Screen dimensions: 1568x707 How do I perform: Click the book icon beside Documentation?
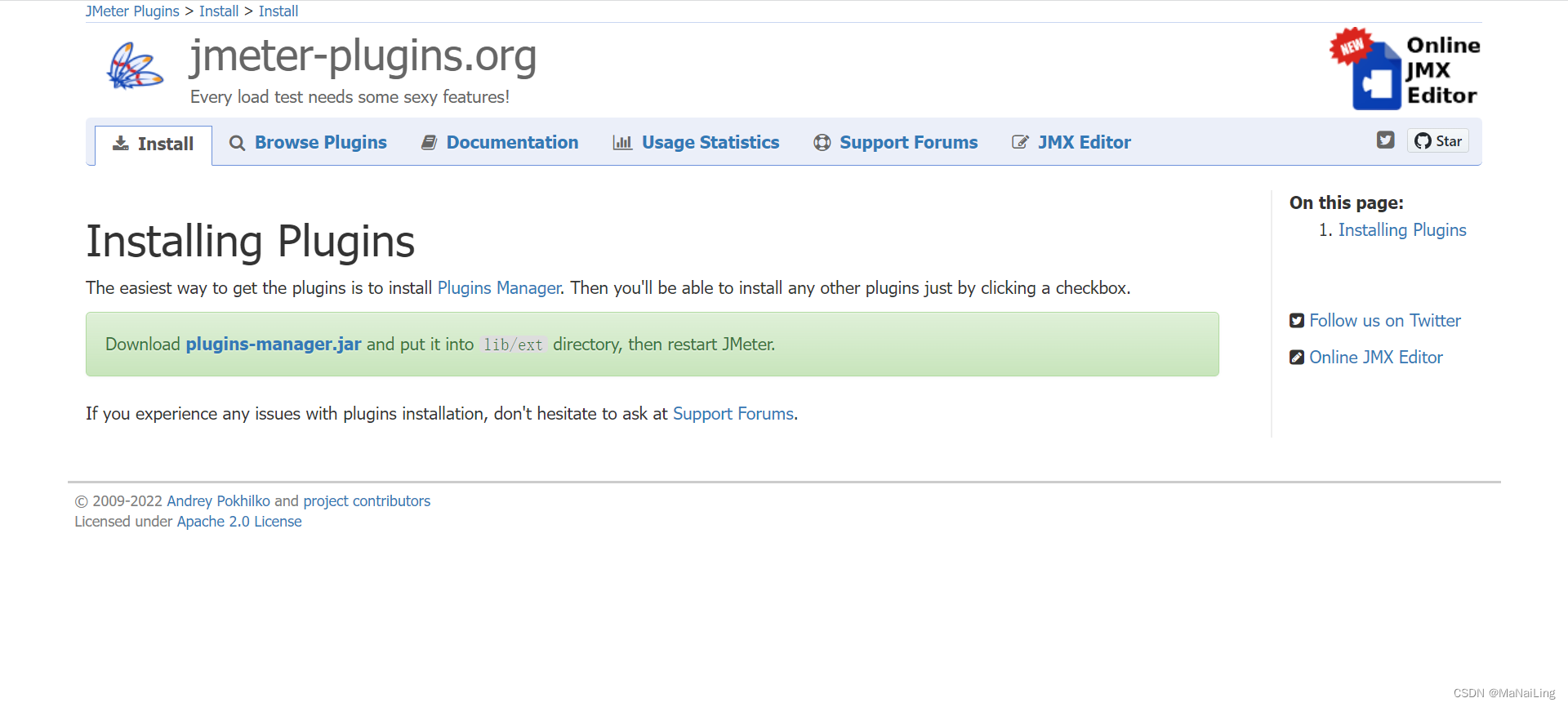429,143
